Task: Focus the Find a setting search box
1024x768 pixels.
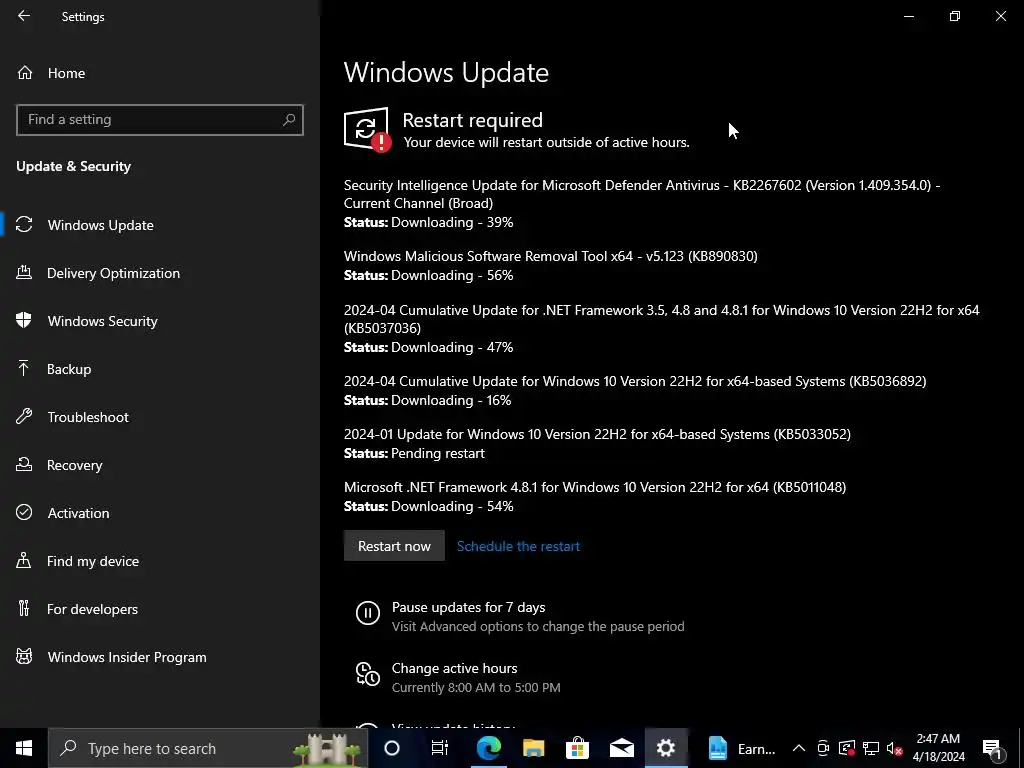Action: tap(160, 120)
